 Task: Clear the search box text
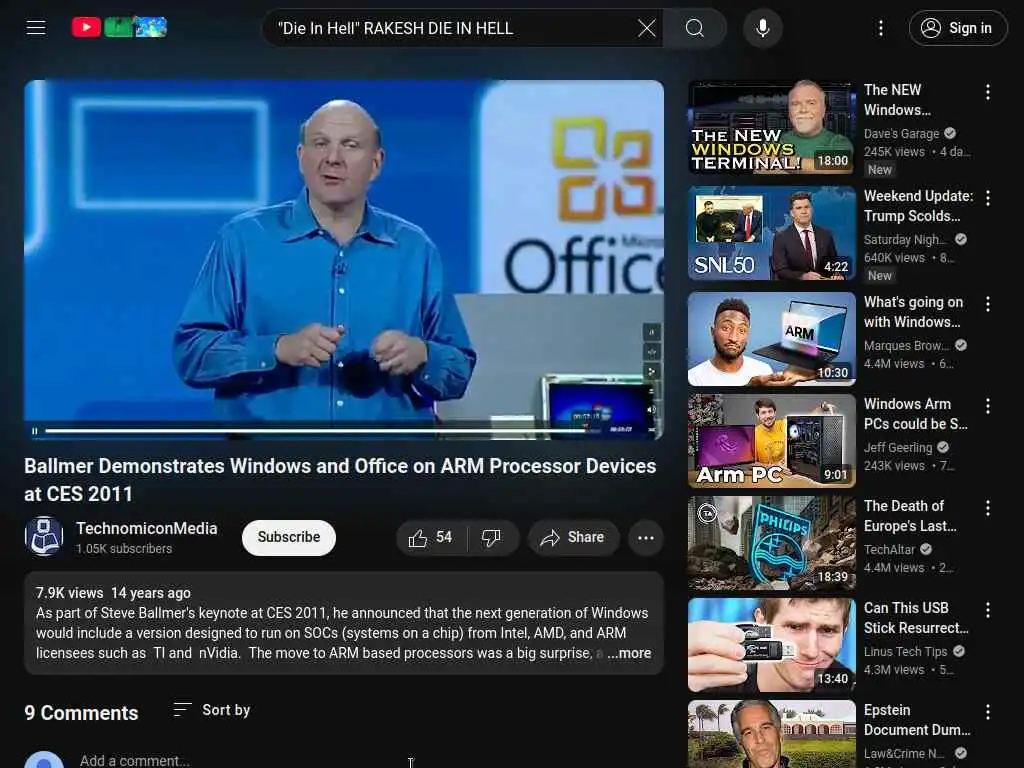tap(647, 28)
